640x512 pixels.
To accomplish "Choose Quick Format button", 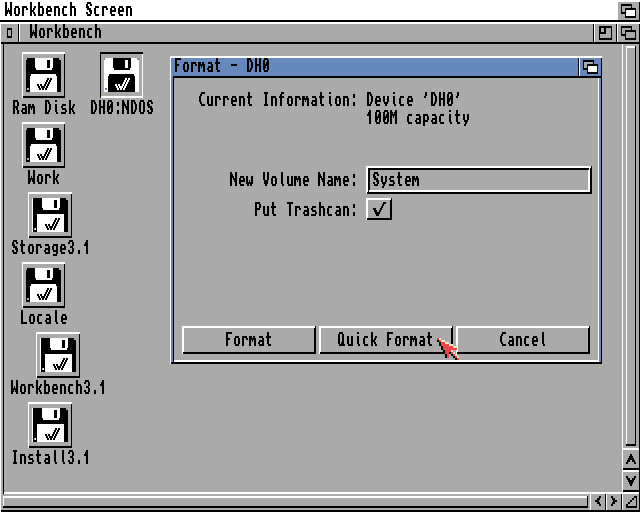I will pyautogui.click(x=386, y=340).
